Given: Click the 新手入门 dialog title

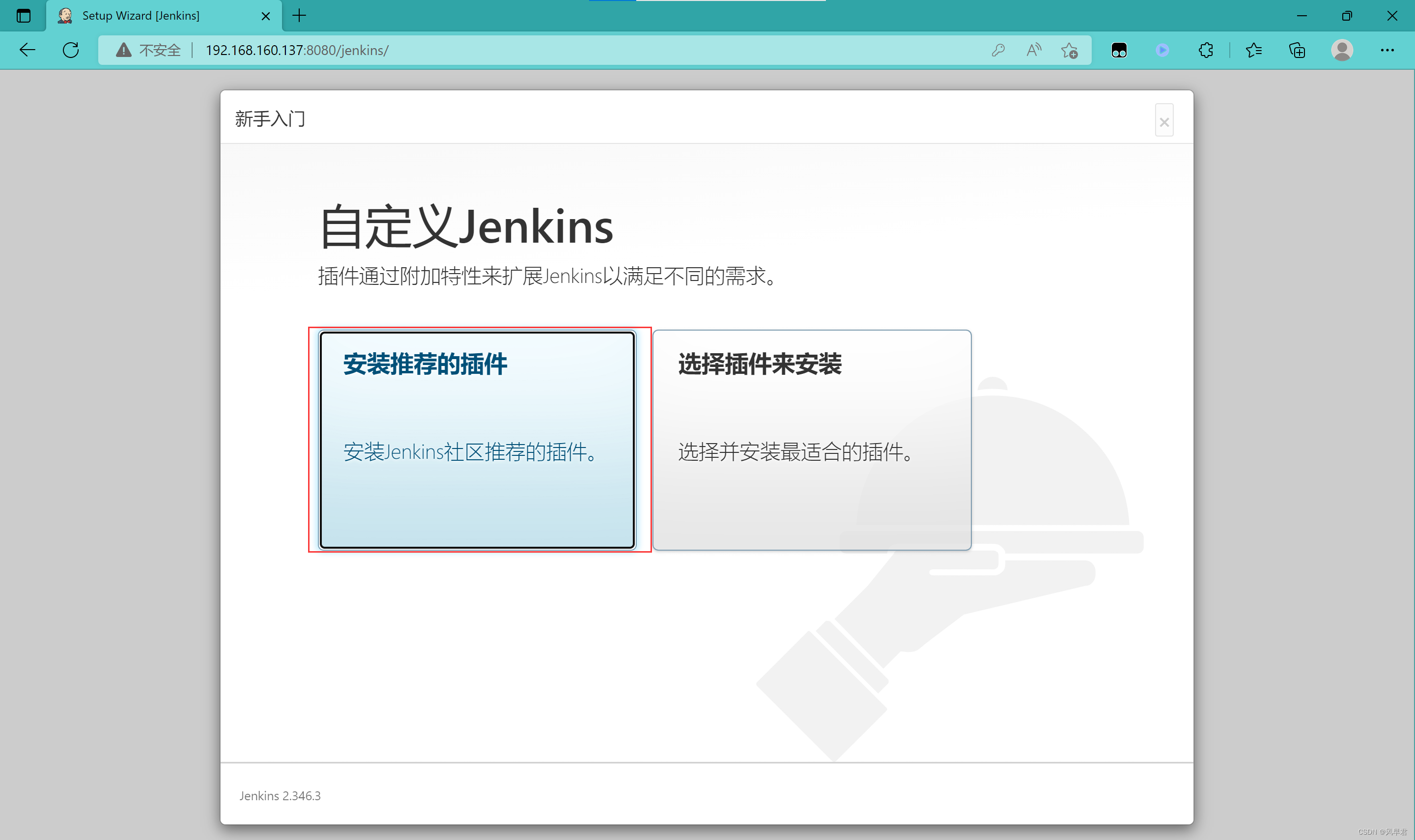Looking at the screenshot, I should 270,119.
